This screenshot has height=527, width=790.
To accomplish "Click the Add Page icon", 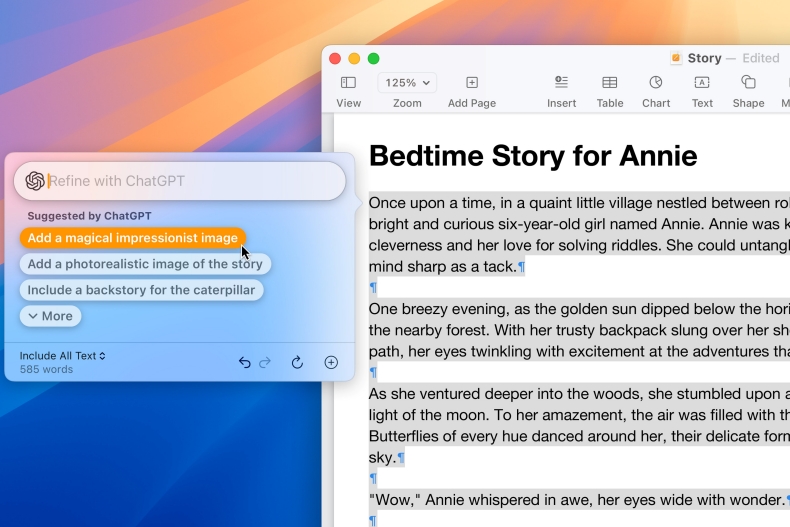I will click(x=472, y=83).
